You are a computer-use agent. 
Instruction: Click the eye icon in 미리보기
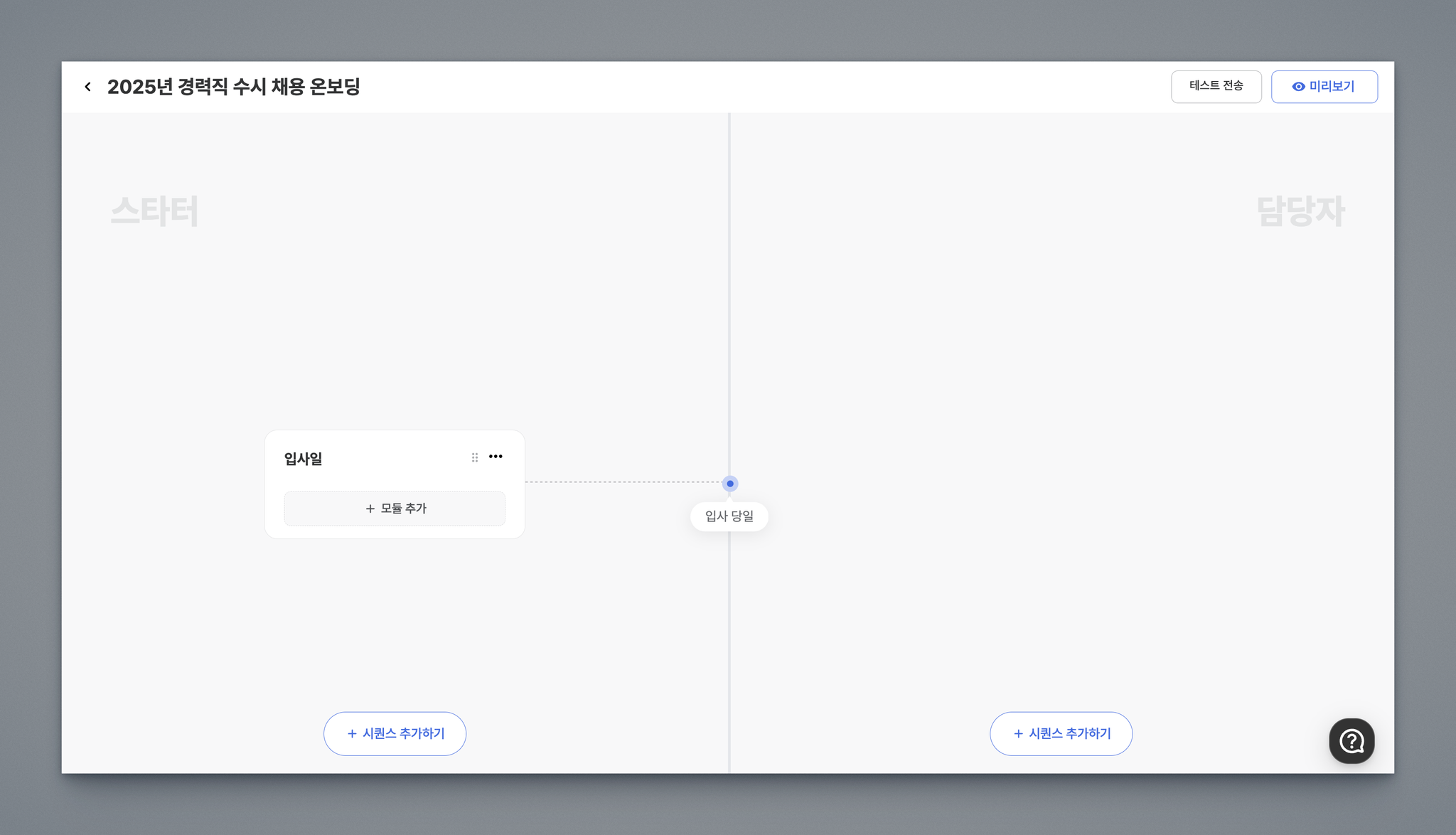[1298, 87]
